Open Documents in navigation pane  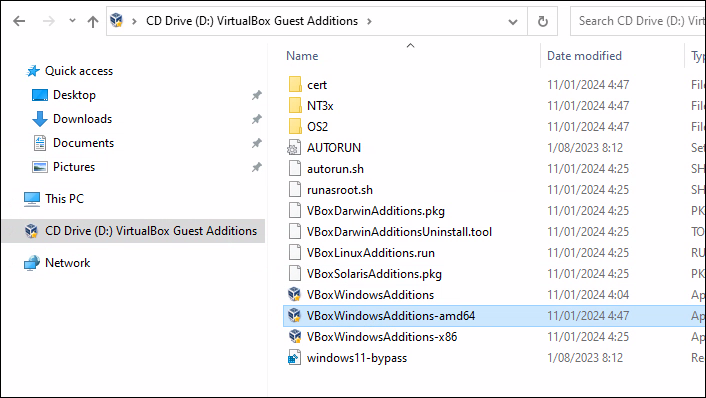[x=83, y=143]
